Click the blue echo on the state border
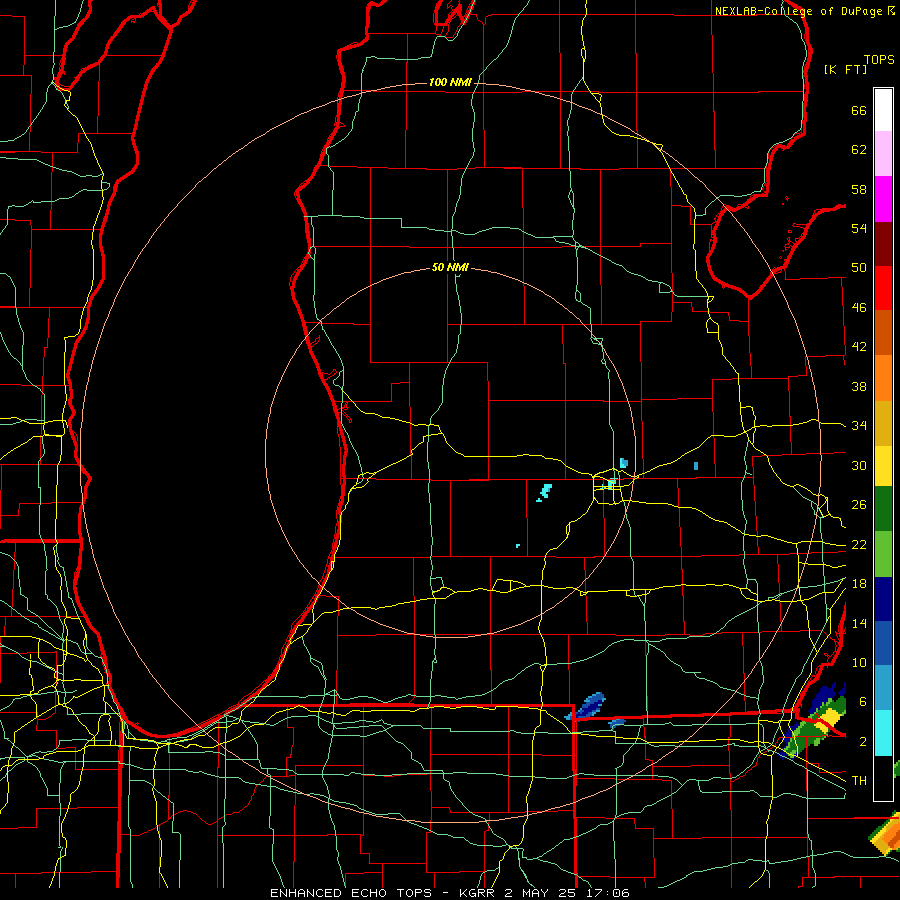Viewport: 900px width, 900px height. pyautogui.click(x=587, y=707)
